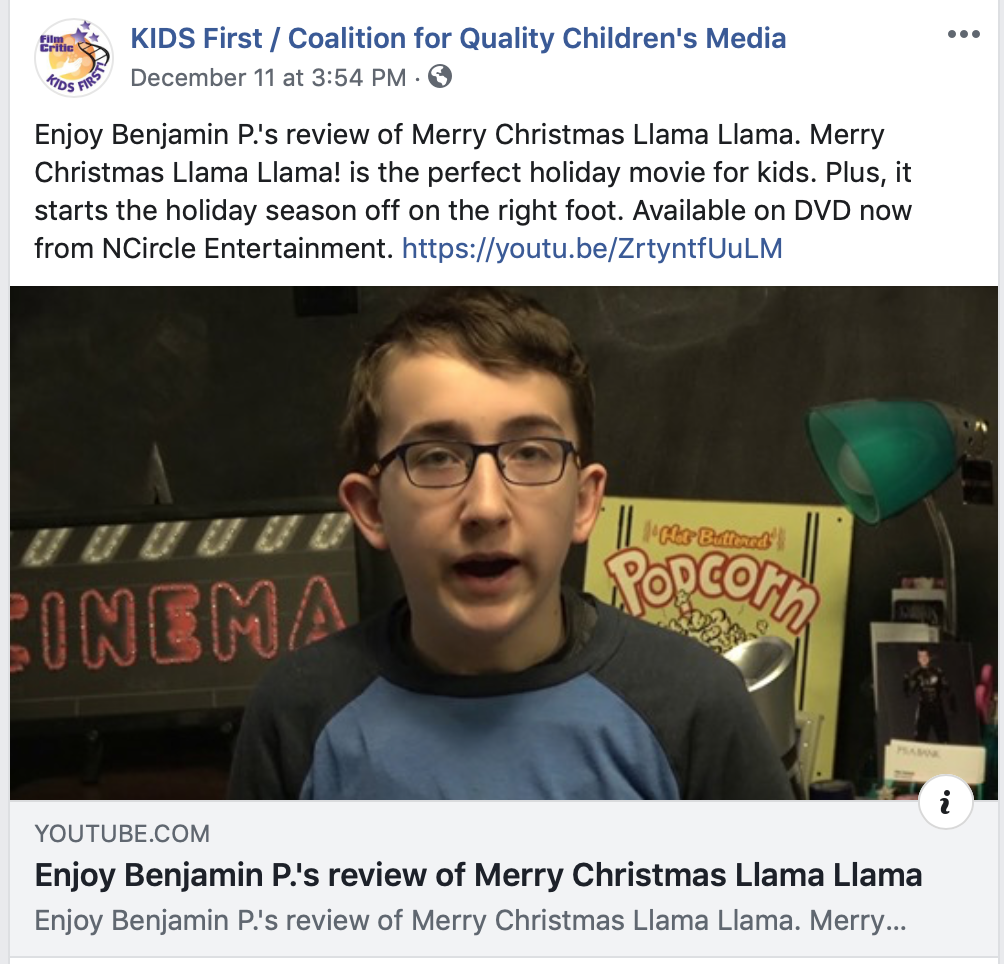Open the KIDS First / Coalition for Quality Children's Media page

[x=458, y=38]
